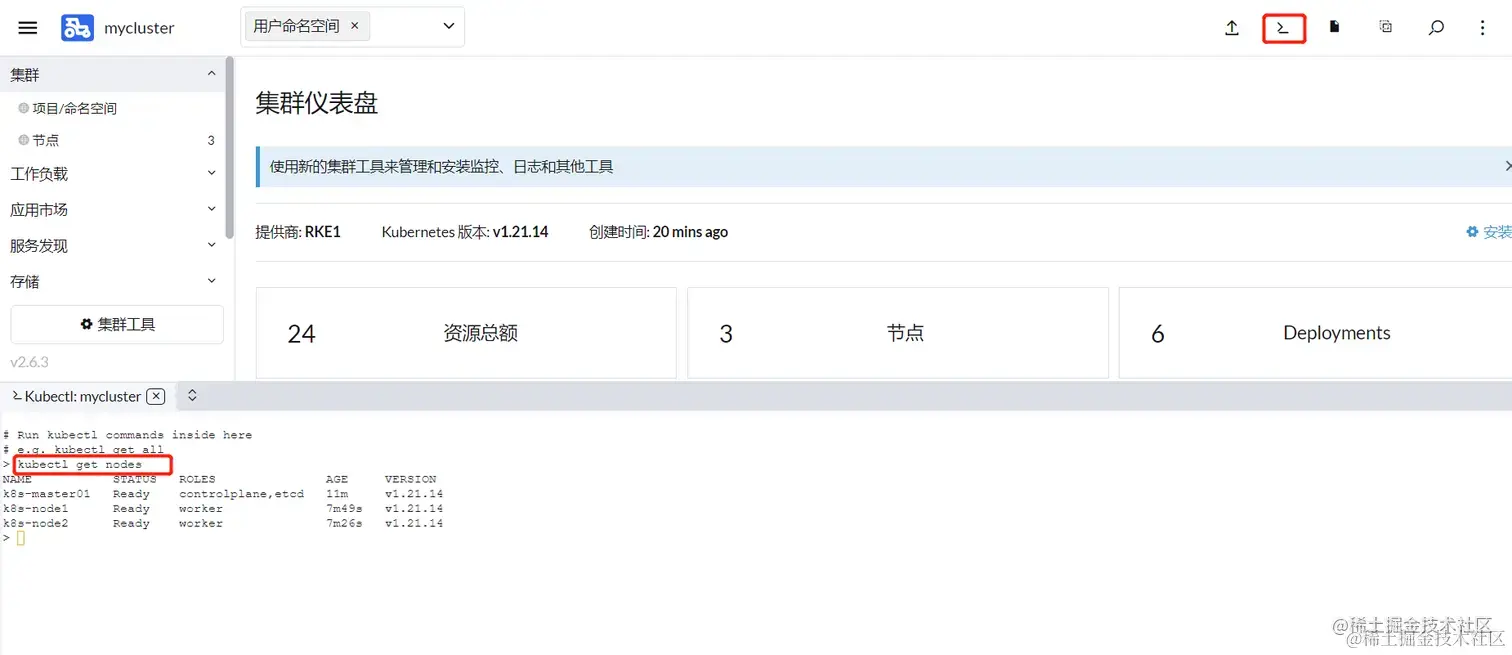Click the 20 mins ago creation time
The image size is (1512, 655).
690,232
